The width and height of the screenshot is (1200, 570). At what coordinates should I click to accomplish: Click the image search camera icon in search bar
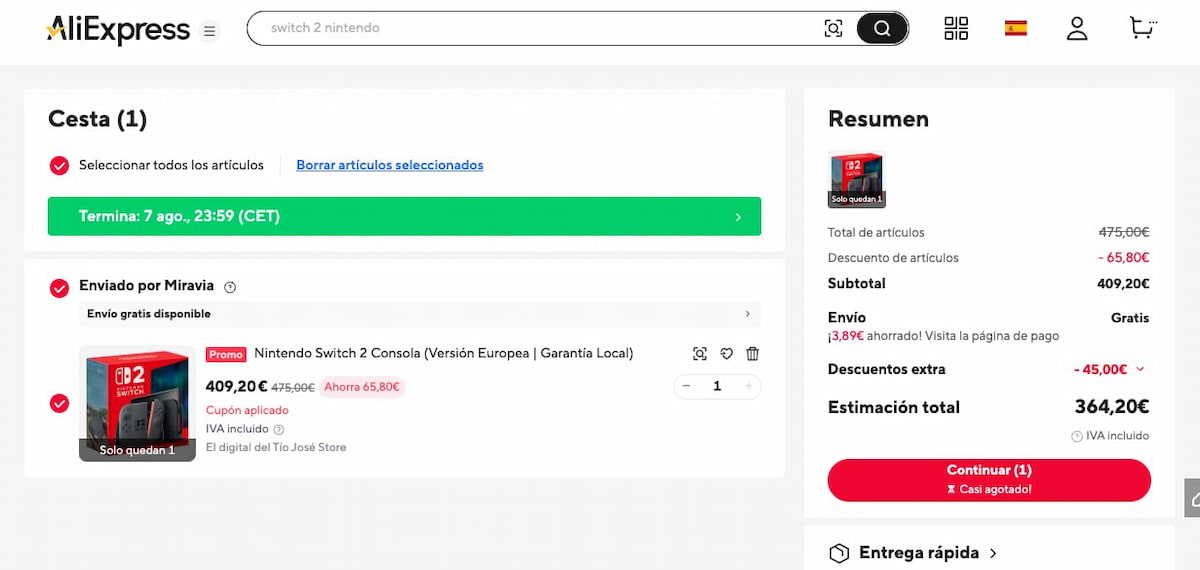(833, 28)
